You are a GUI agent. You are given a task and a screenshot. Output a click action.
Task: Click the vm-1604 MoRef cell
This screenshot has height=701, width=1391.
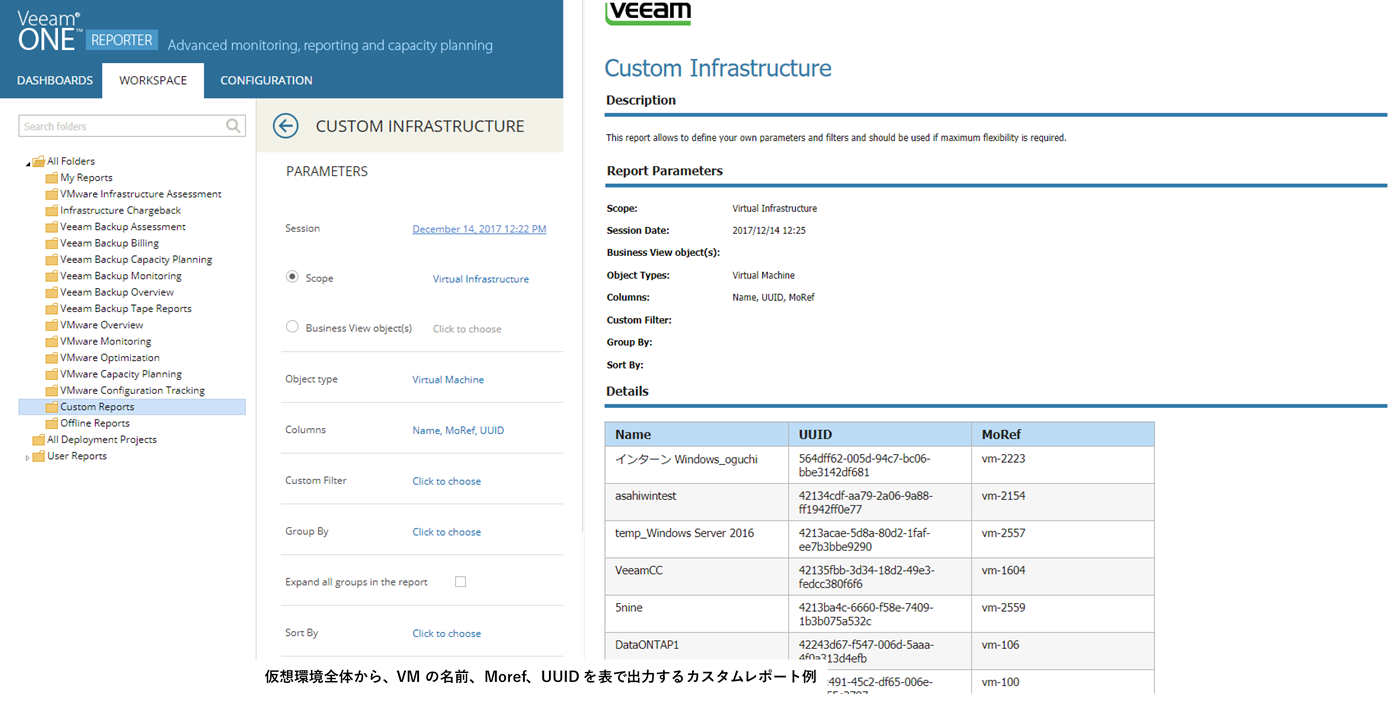click(1063, 577)
